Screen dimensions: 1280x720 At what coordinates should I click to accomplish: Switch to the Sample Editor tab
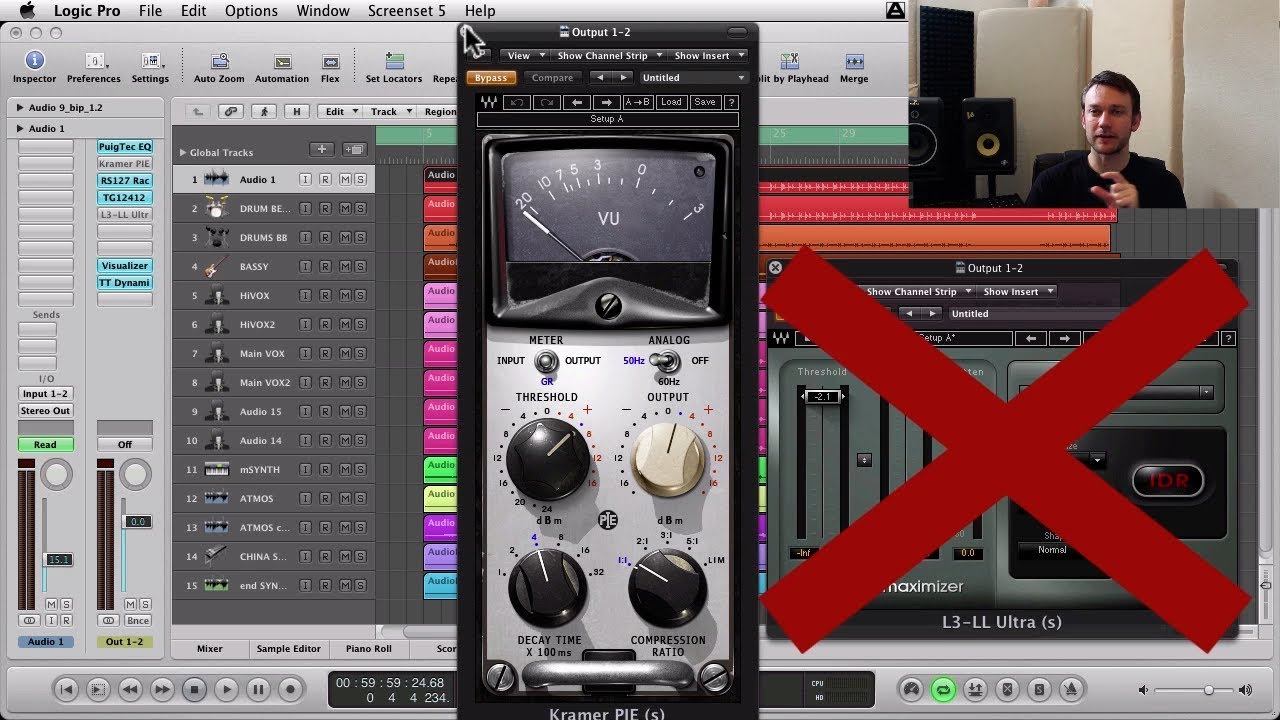288,649
